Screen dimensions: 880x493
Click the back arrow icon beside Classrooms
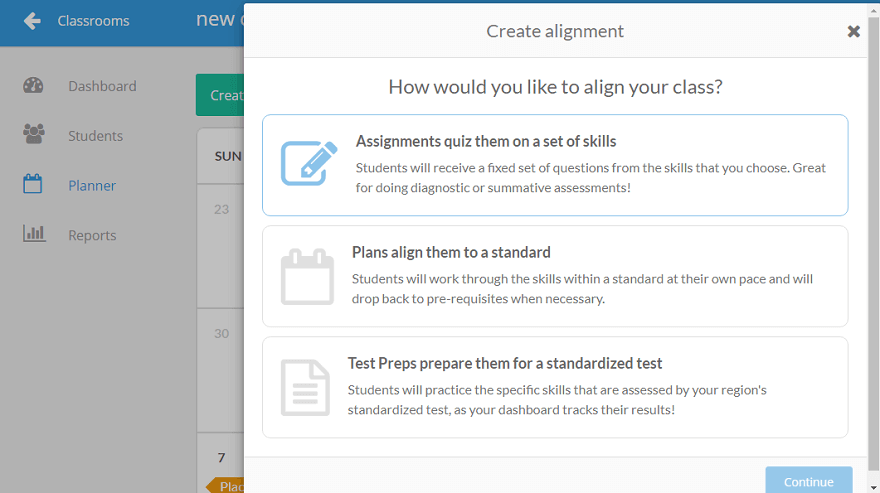pos(32,21)
